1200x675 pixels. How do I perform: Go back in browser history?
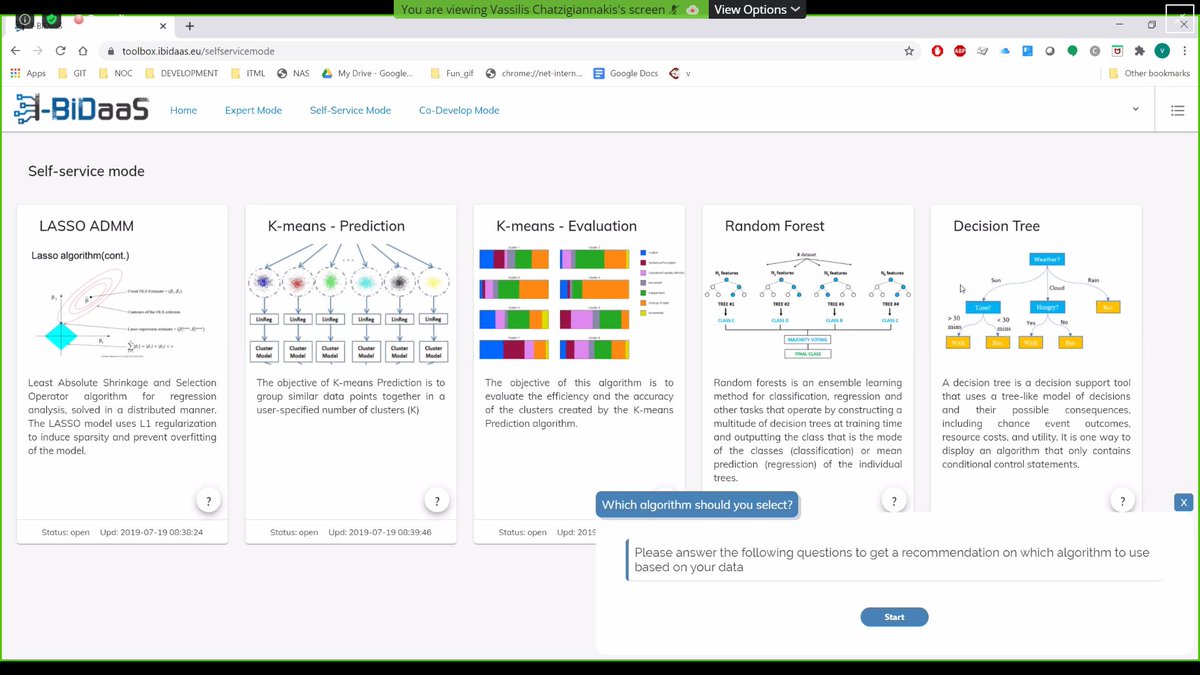pyautogui.click(x=16, y=50)
